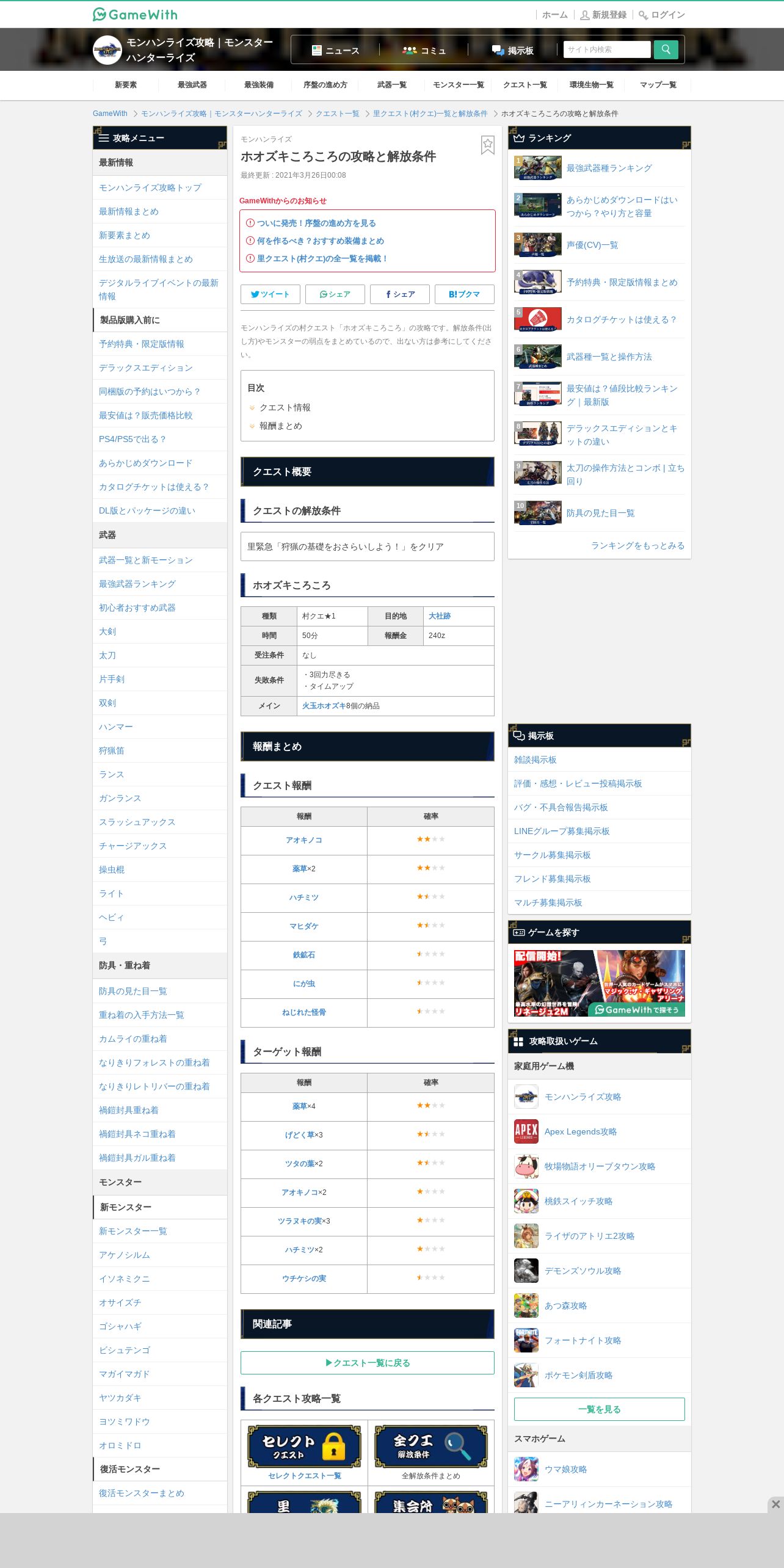Open the クエスト一覧 nav tab

tap(525, 85)
